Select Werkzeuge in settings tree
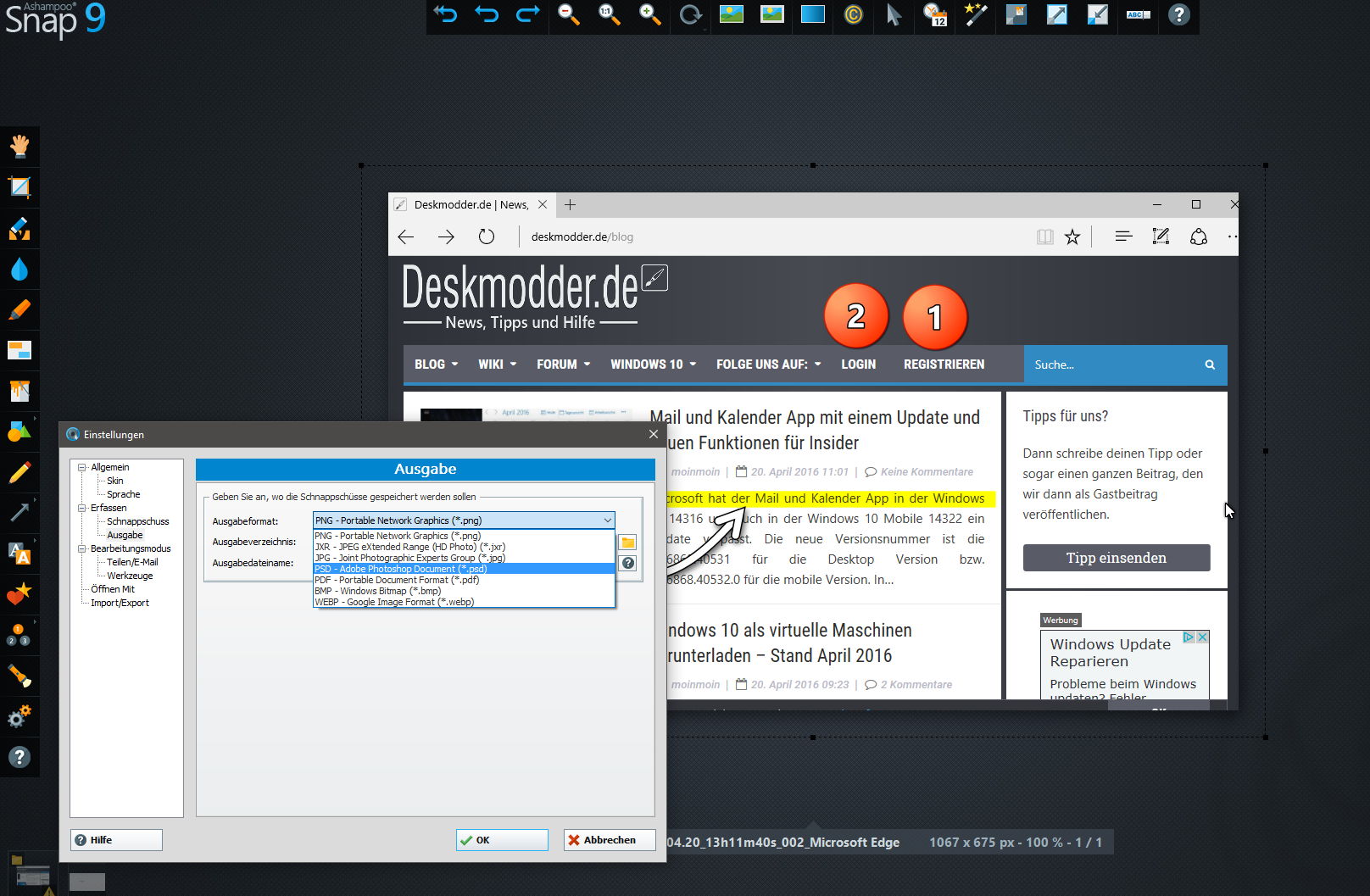 pos(130,576)
